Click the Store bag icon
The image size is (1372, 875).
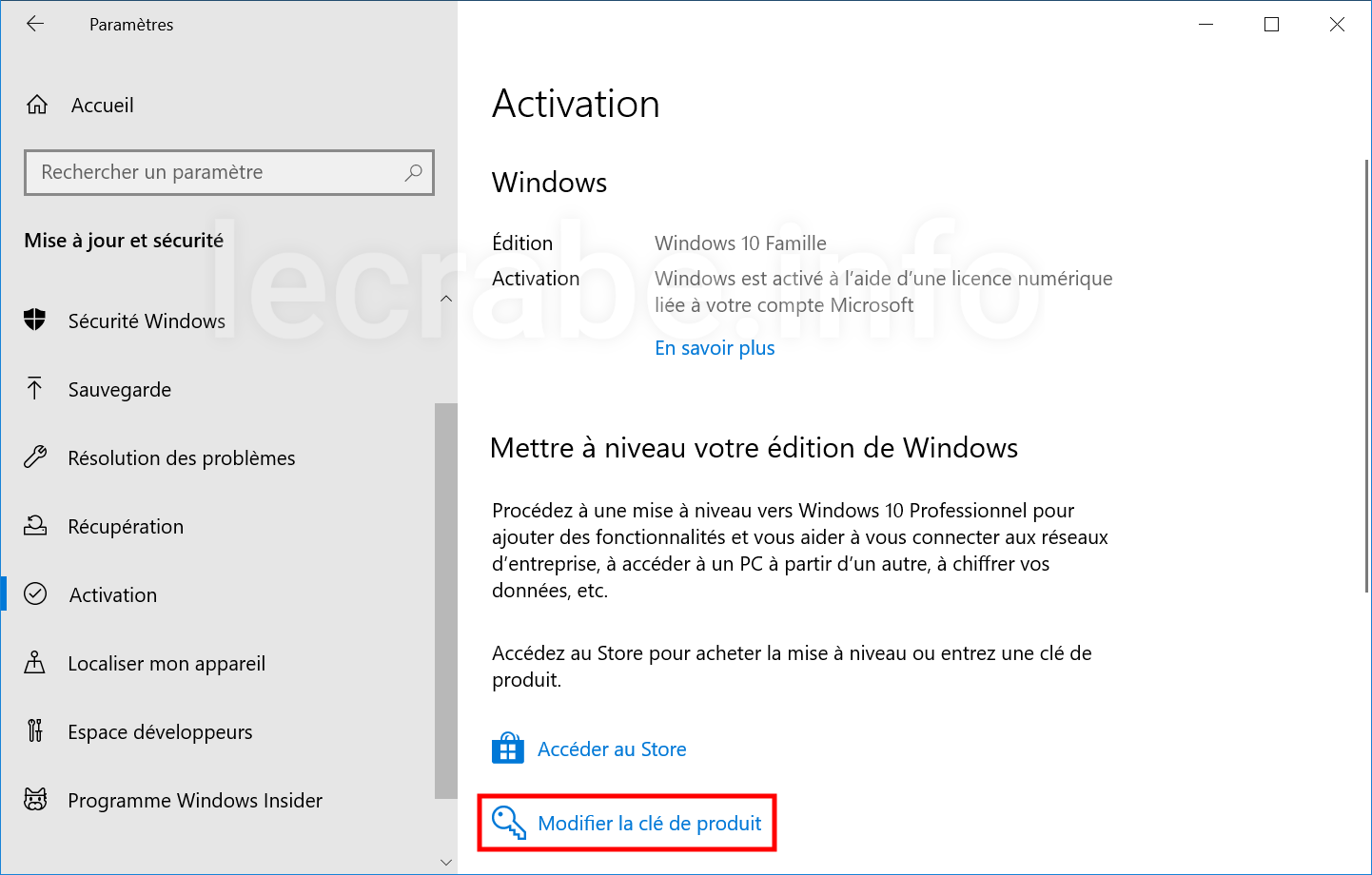pyautogui.click(x=508, y=749)
